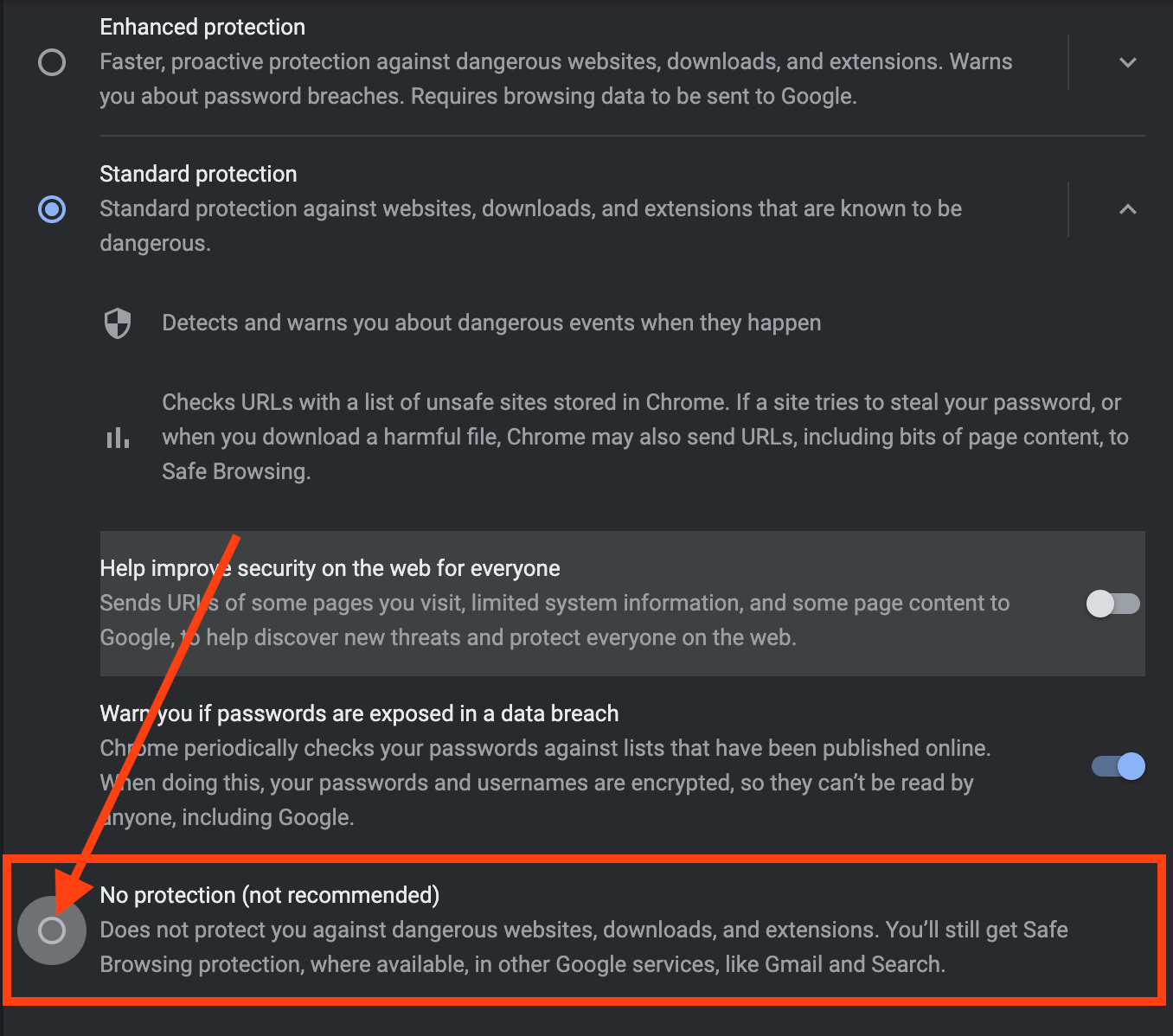
Task: Click Does not protect you description text
Action: (x=584, y=947)
